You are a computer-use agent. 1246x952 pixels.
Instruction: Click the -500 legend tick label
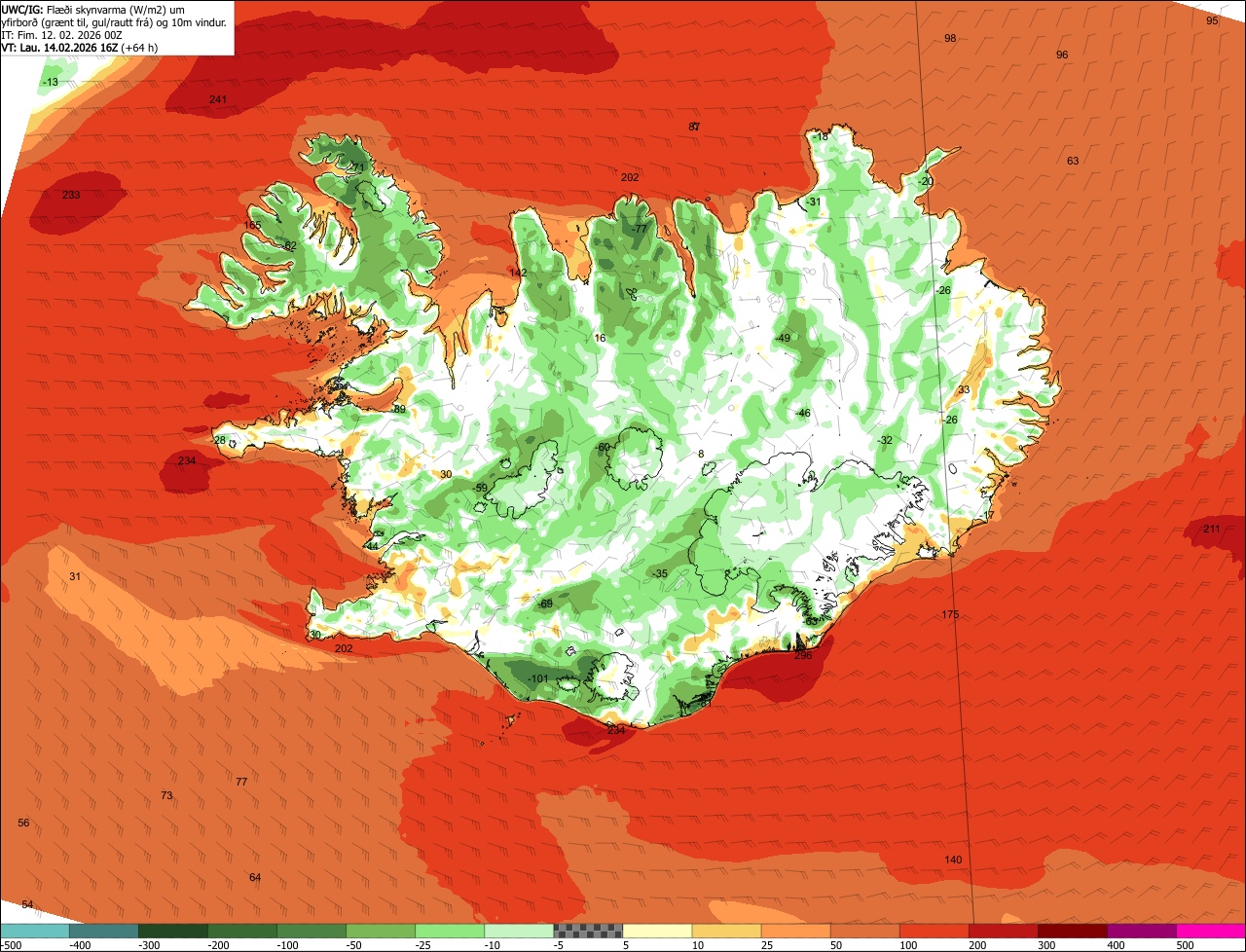(11, 945)
